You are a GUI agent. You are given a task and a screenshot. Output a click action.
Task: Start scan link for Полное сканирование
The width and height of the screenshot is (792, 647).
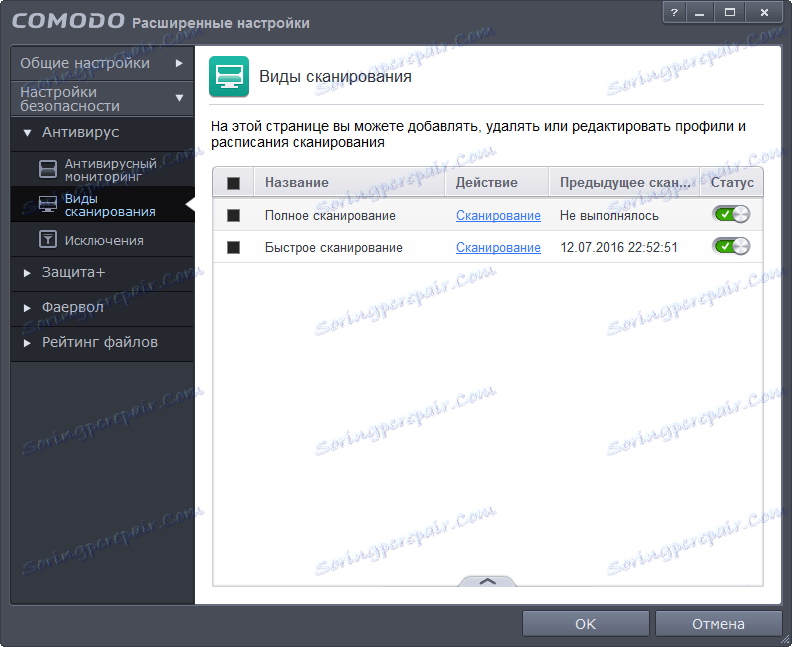498,216
